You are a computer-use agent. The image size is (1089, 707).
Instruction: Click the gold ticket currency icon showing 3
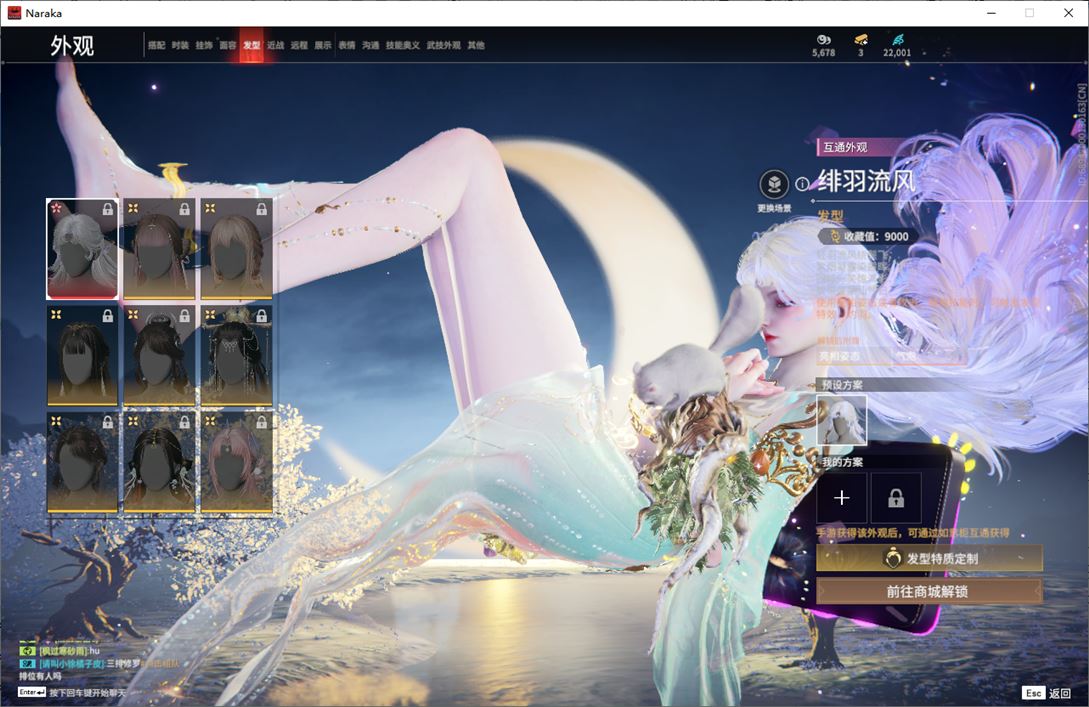(x=860, y=39)
